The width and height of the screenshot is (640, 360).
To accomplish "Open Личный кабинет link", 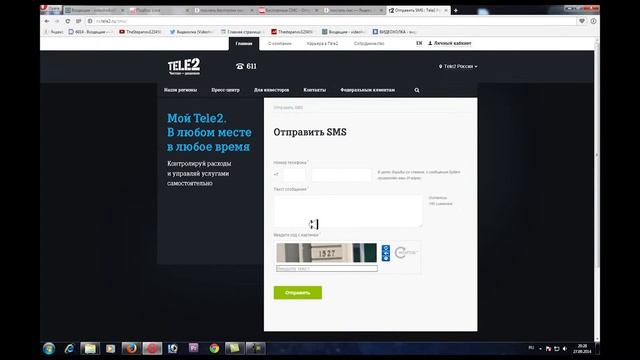I will pos(450,43).
